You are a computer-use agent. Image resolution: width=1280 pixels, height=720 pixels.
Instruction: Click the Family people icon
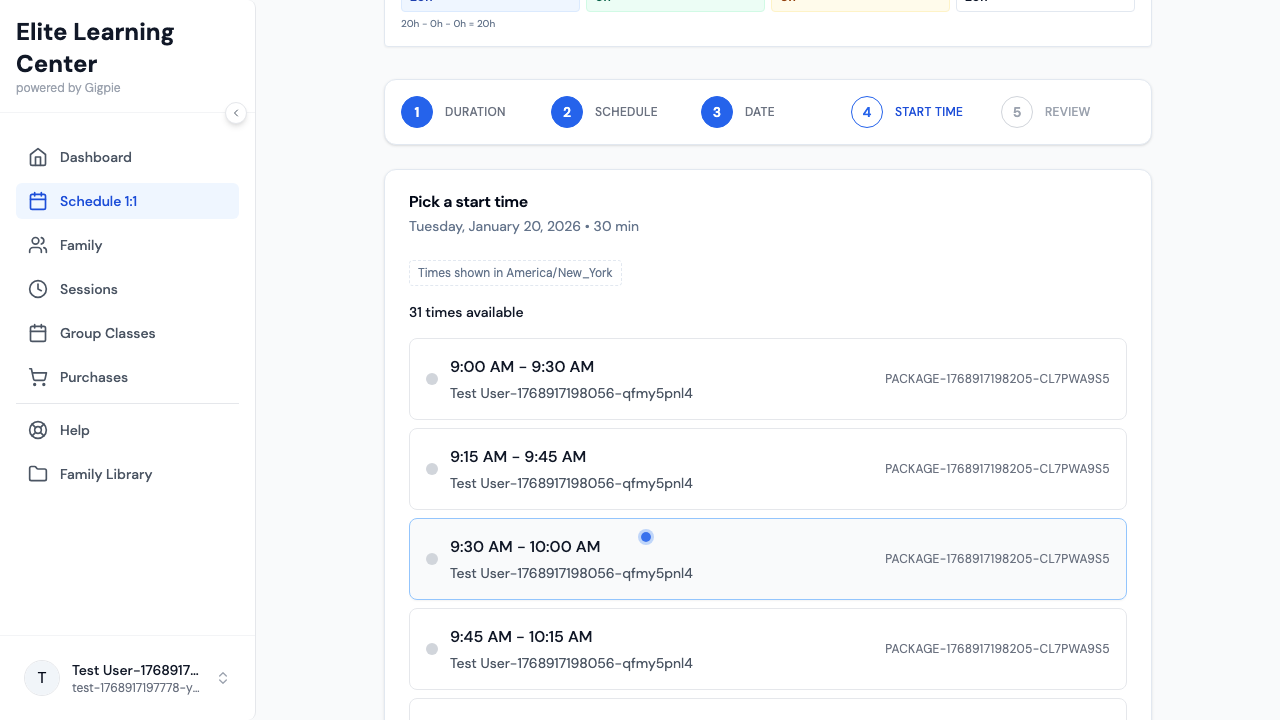click(38, 245)
